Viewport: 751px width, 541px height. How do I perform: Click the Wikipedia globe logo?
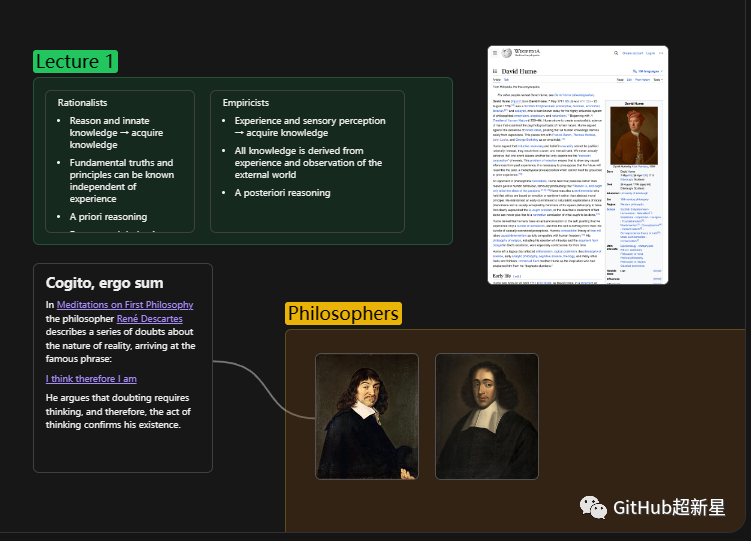507,53
